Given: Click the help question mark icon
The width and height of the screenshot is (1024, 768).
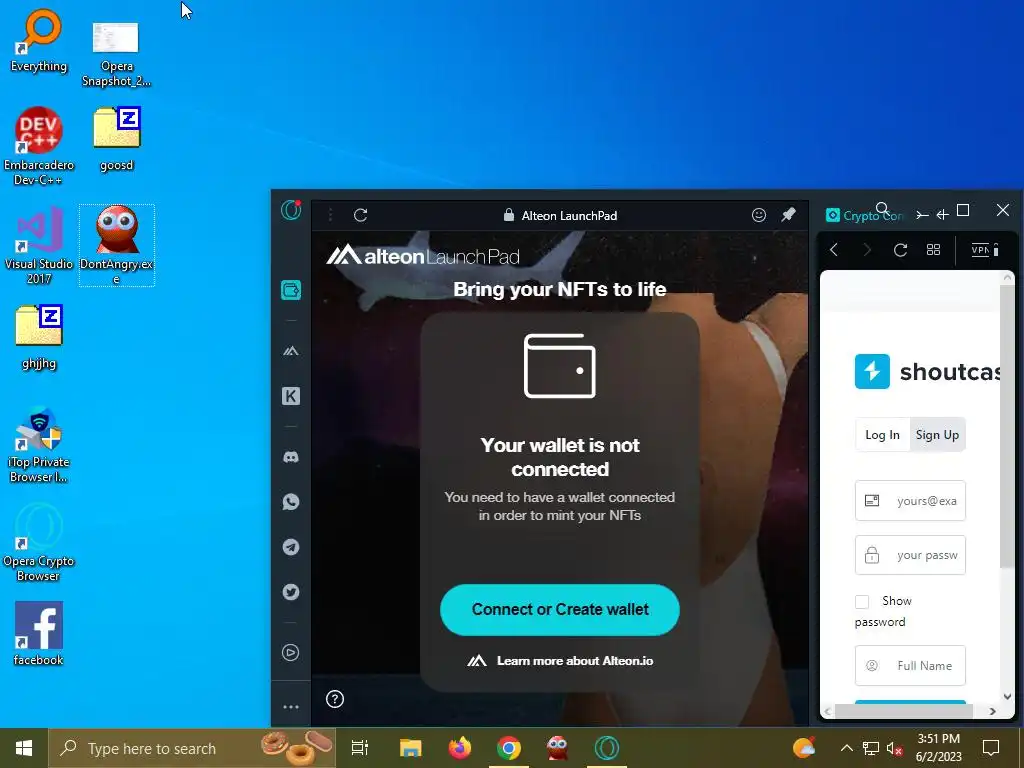Looking at the screenshot, I should coord(334,699).
